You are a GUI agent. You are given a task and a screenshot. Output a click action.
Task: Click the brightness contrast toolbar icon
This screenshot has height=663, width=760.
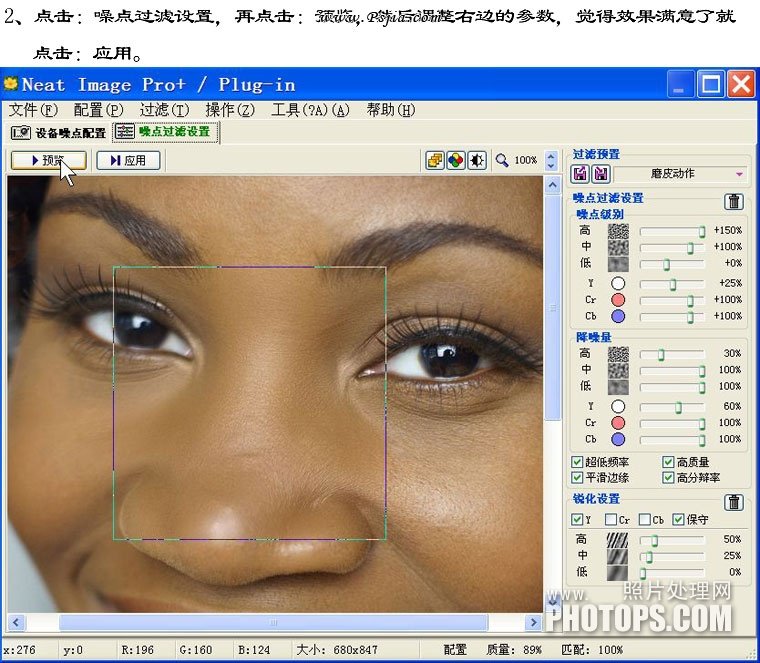click(x=477, y=160)
